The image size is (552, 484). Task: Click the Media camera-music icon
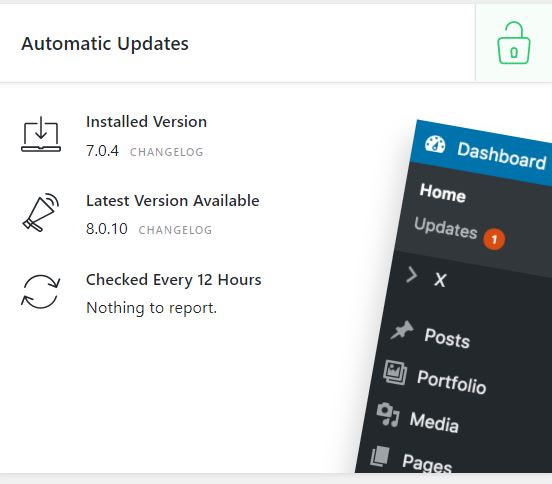pyautogui.click(x=388, y=415)
